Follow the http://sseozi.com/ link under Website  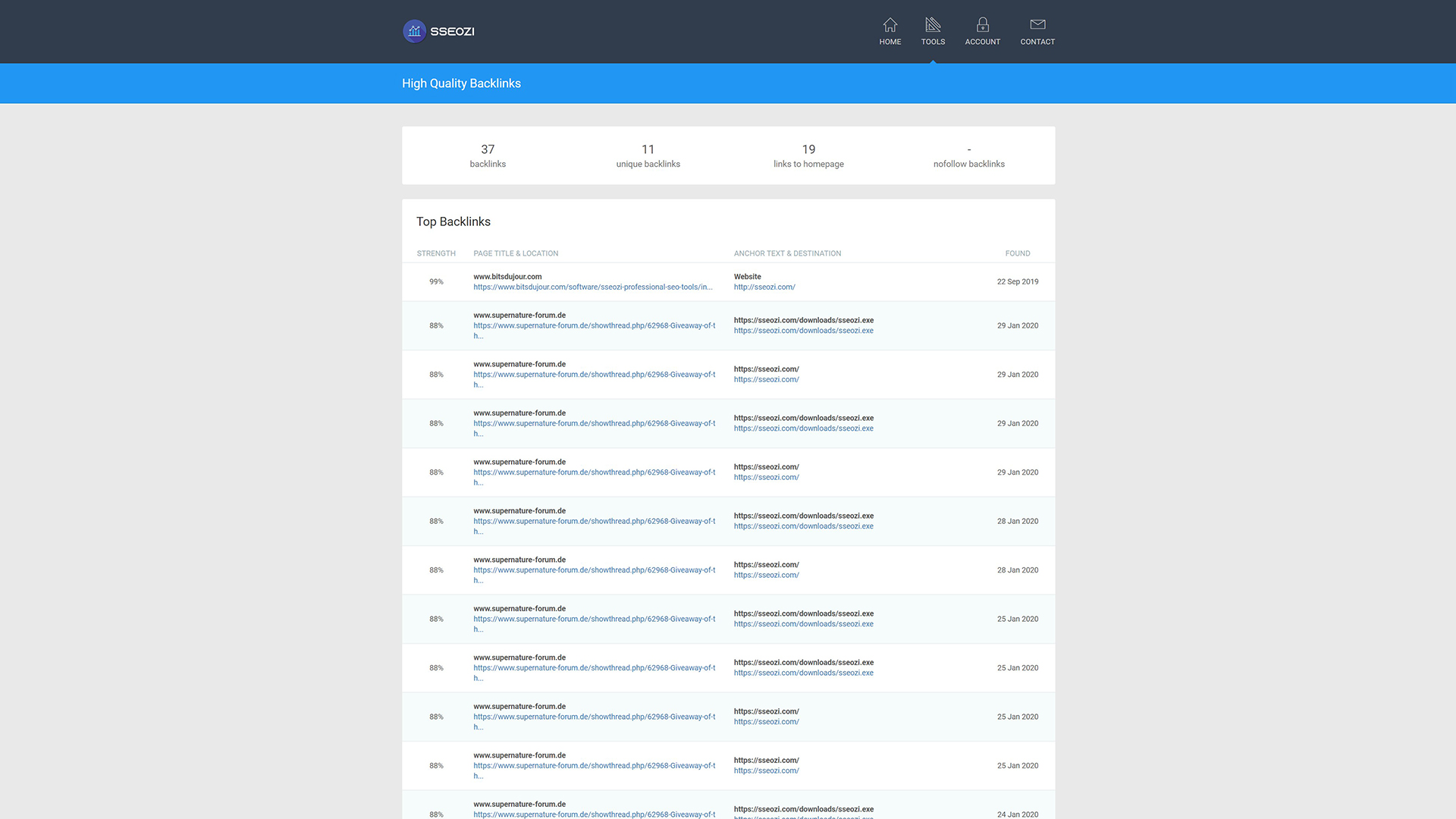764,287
